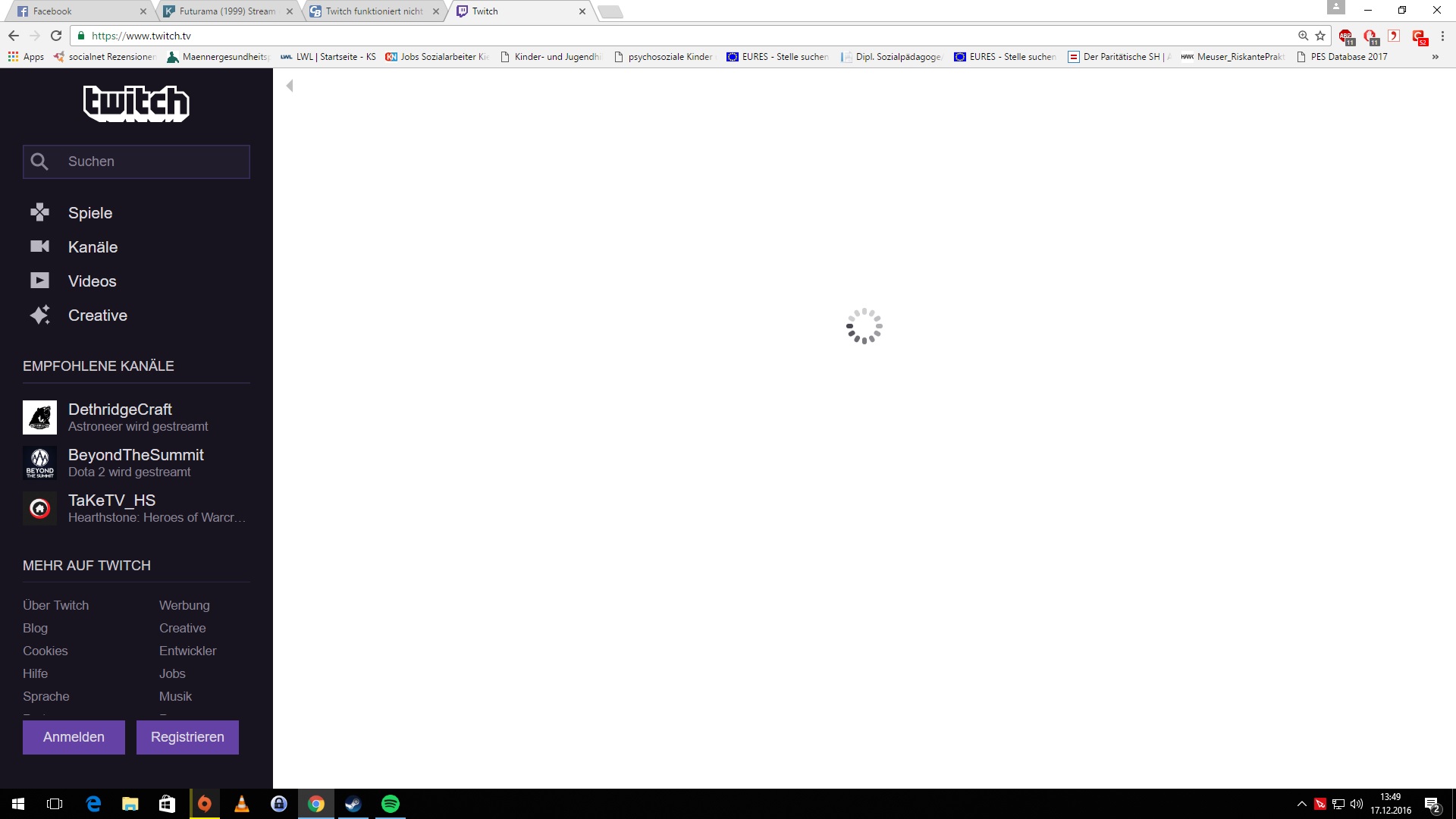The height and width of the screenshot is (819, 1456).
Task: Reload the page
Action: tap(56, 36)
